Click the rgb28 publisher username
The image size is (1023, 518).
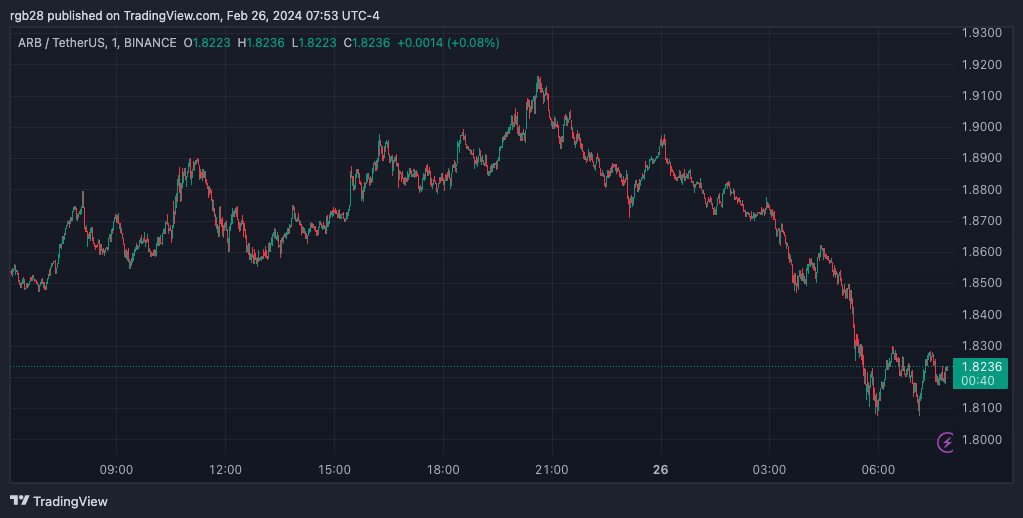tap(28, 16)
